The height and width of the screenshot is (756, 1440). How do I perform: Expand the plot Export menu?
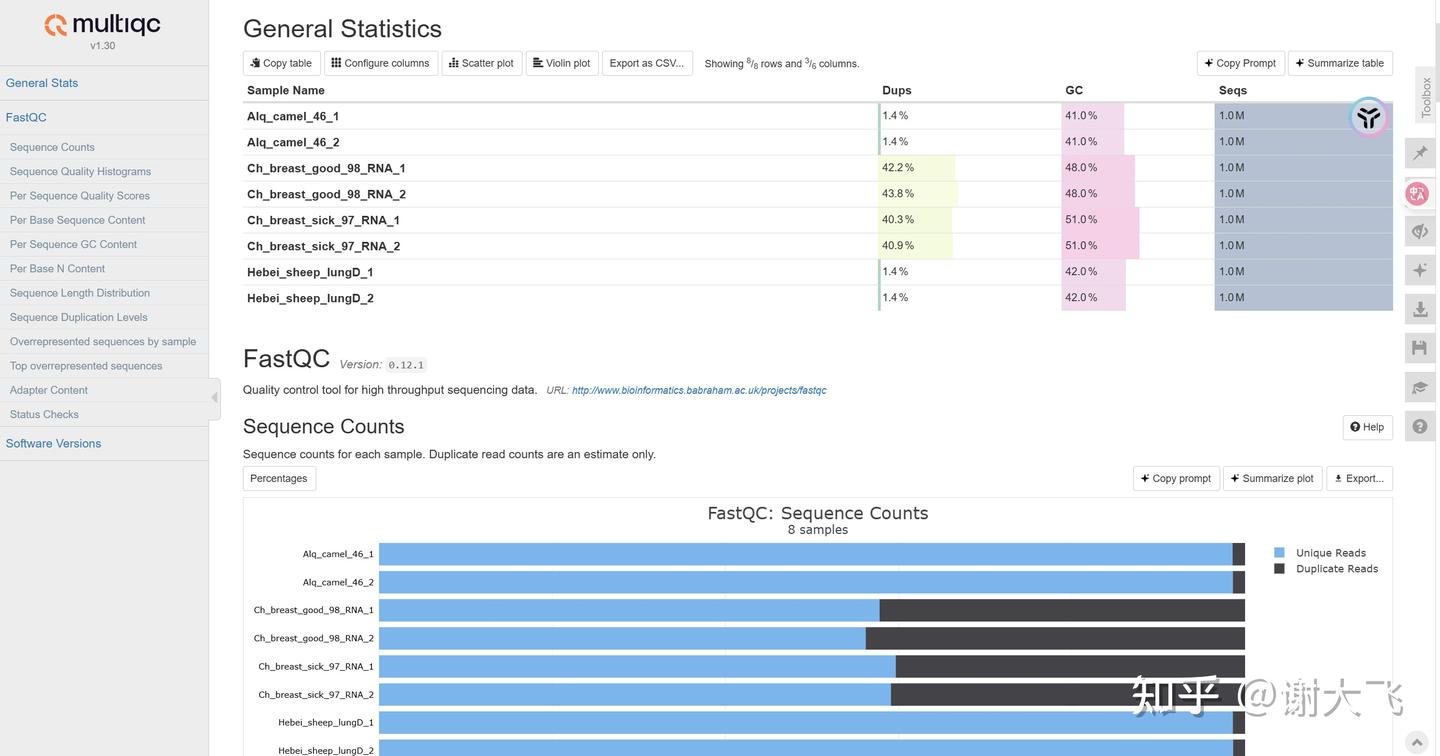pyautogui.click(x=1359, y=479)
